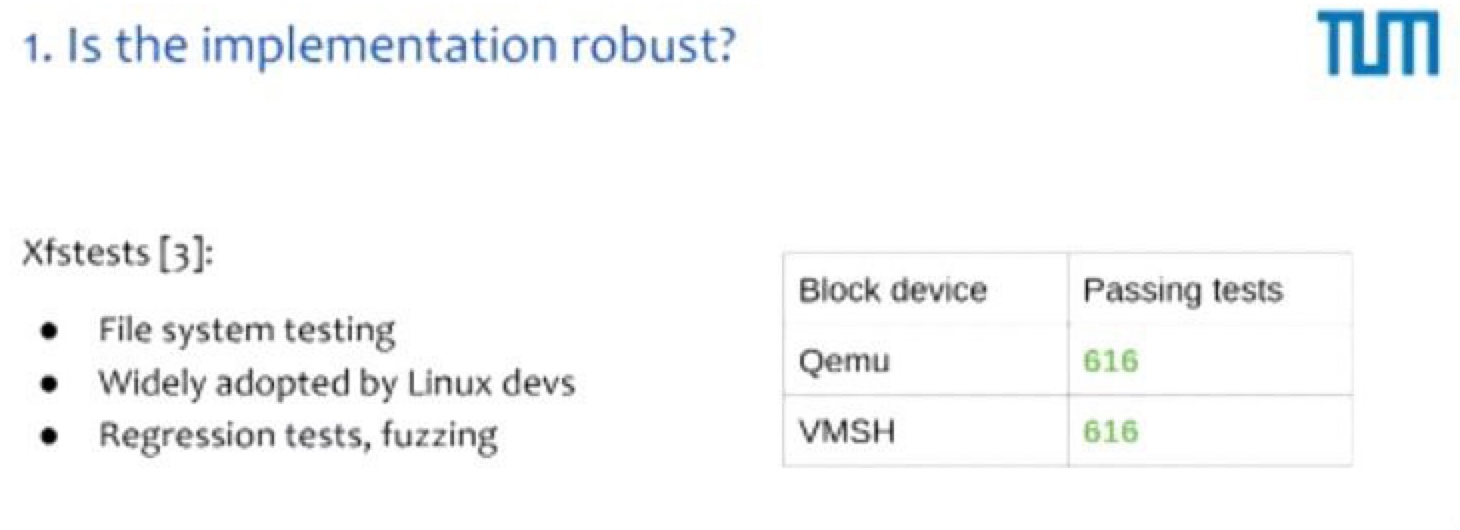This screenshot has height=530, width=1460.
Task: Click the green 616 value for Qemu
Action: 1110,360
